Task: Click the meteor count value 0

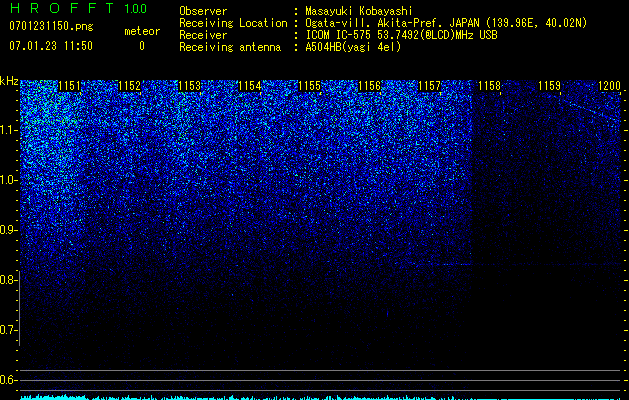Action: [x=142, y=46]
